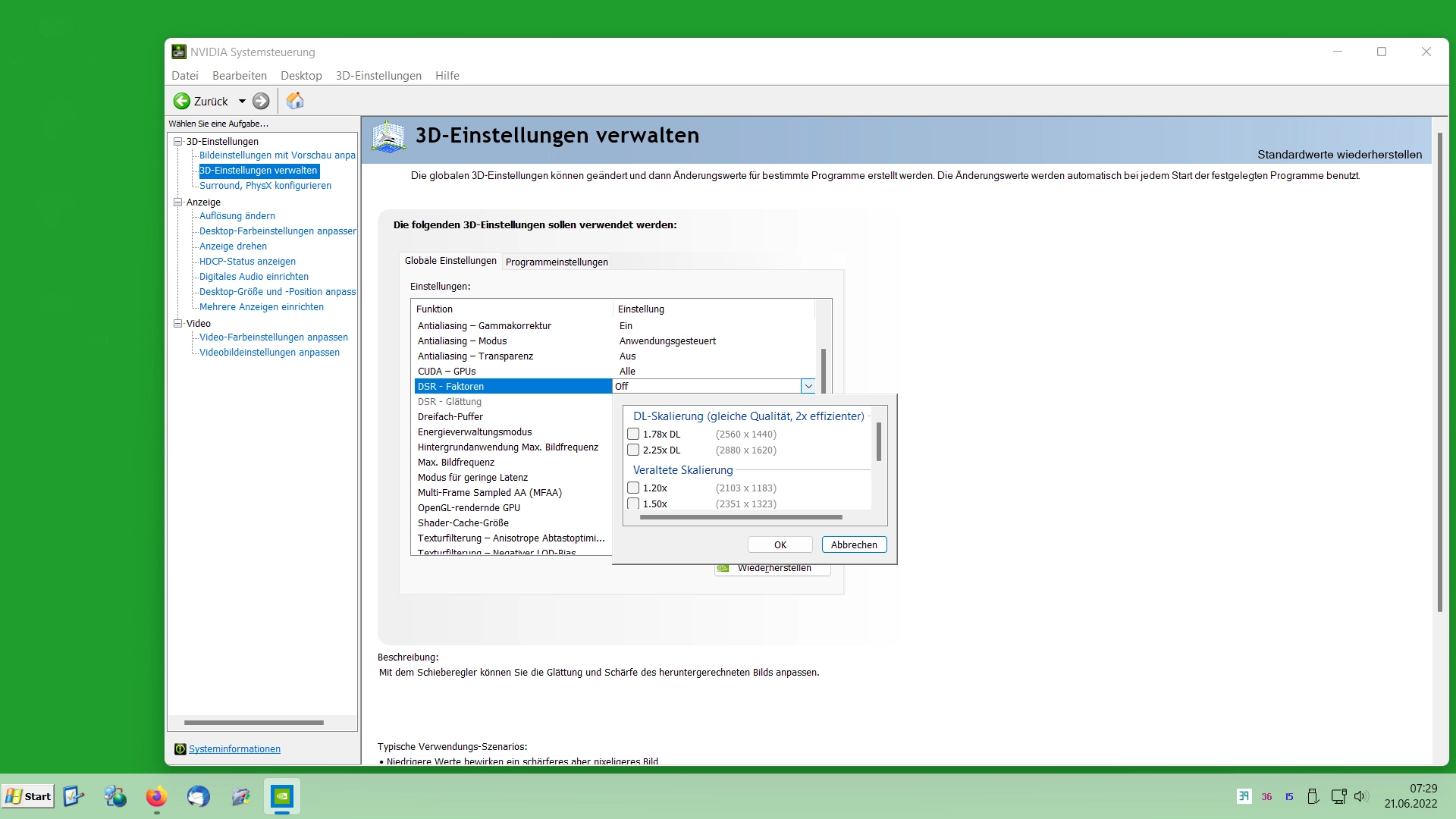Click the green Zurück back arrow icon

pyautogui.click(x=182, y=101)
